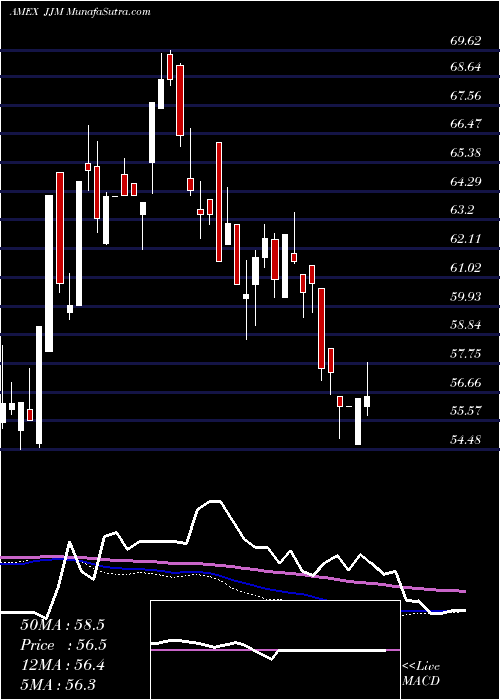Click the AMEX JJM MunafaSutra.com title text
Image resolution: width=500 pixels, height=700 pixels.
pyautogui.click(x=79, y=12)
